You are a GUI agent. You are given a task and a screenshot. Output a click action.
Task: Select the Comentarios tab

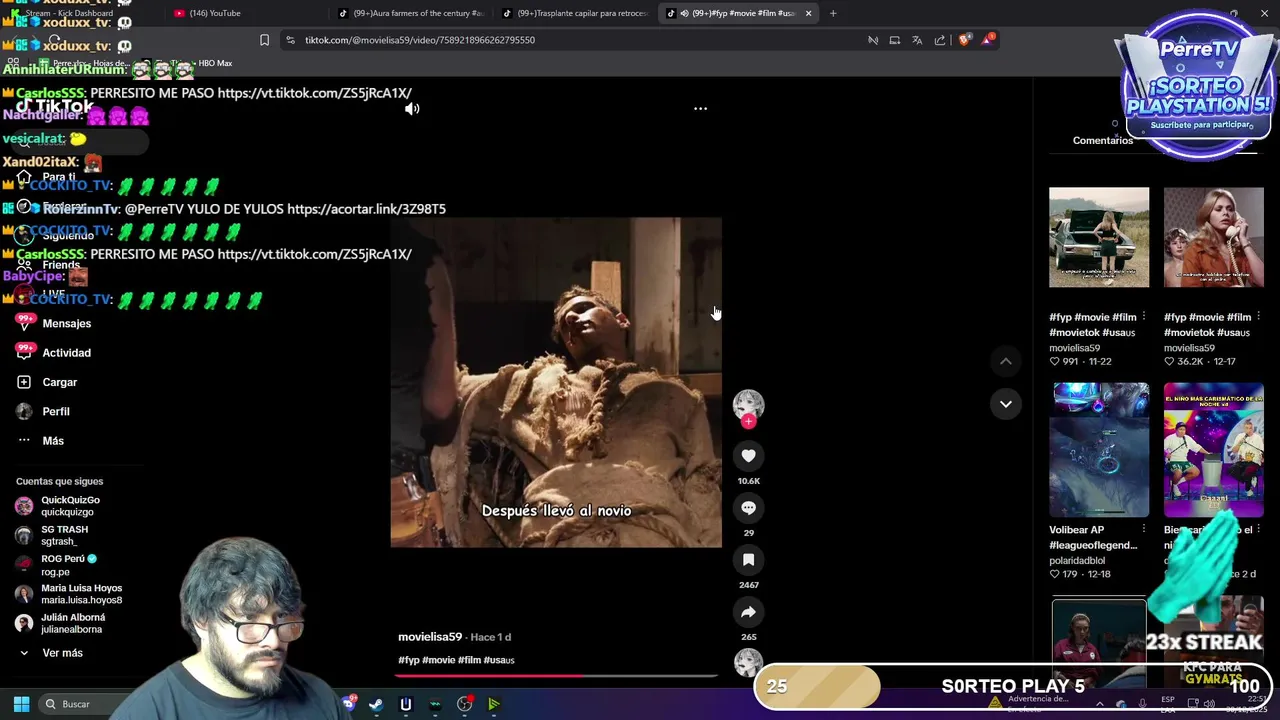coord(1102,141)
